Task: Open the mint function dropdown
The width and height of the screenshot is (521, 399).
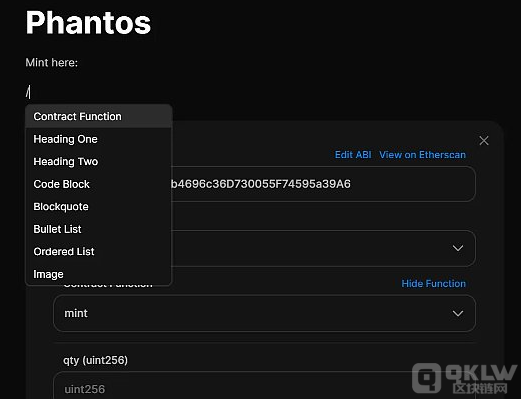Action: click(264, 313)
